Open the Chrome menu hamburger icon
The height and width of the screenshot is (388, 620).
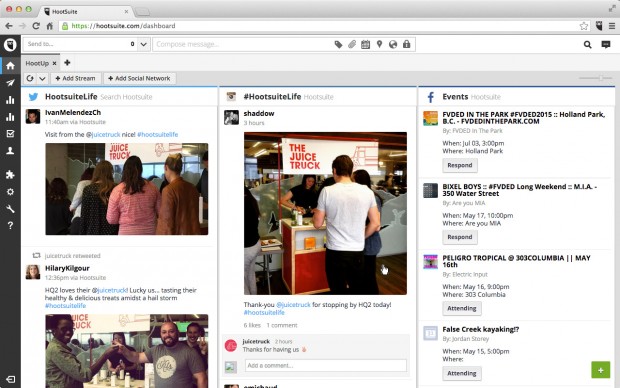point(612,26)
